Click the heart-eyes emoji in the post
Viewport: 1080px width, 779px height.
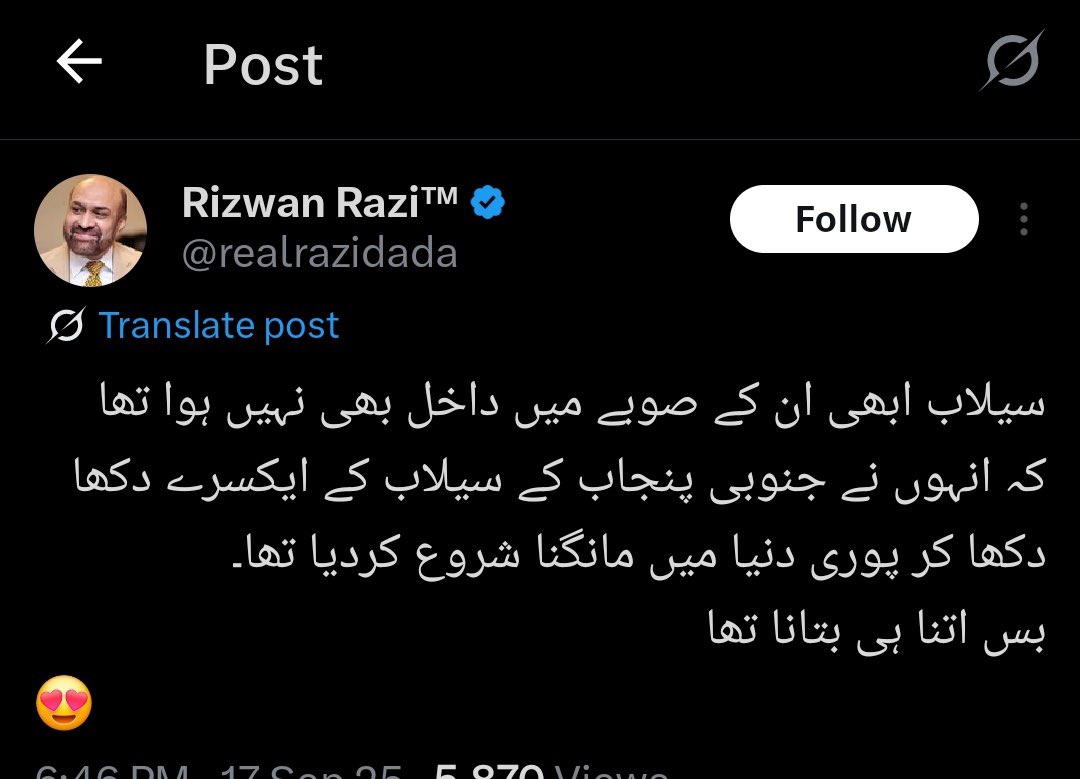pos(64,703)
